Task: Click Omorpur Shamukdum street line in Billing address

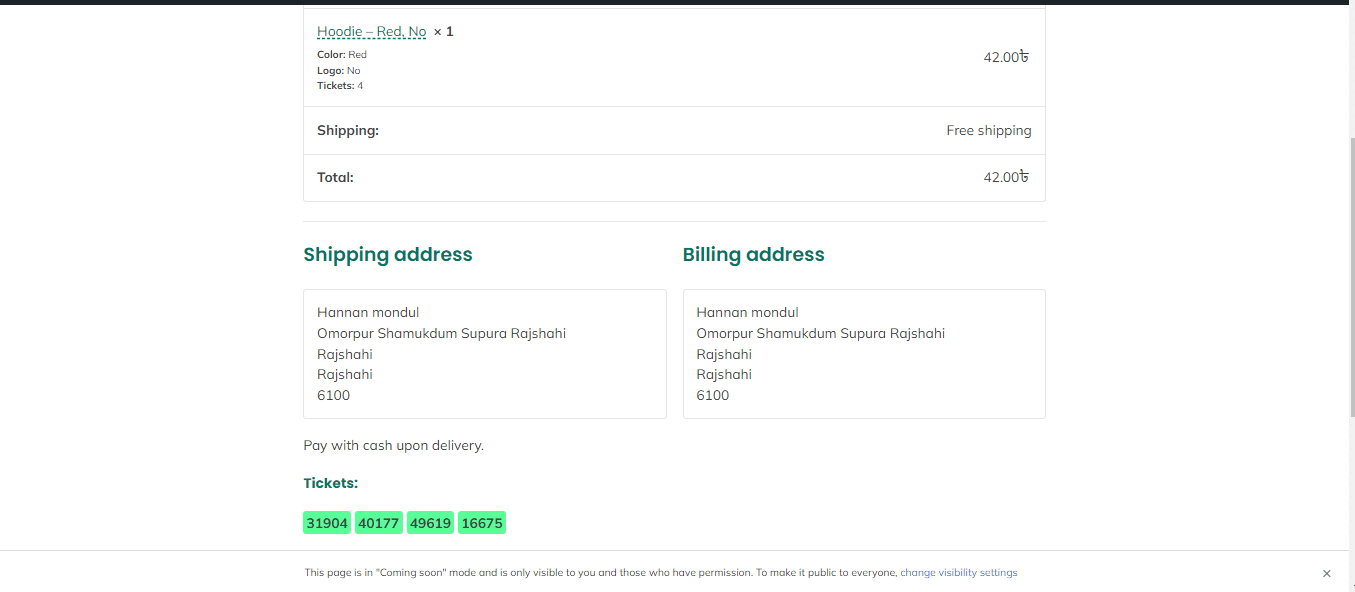Action: pos(821,334)
